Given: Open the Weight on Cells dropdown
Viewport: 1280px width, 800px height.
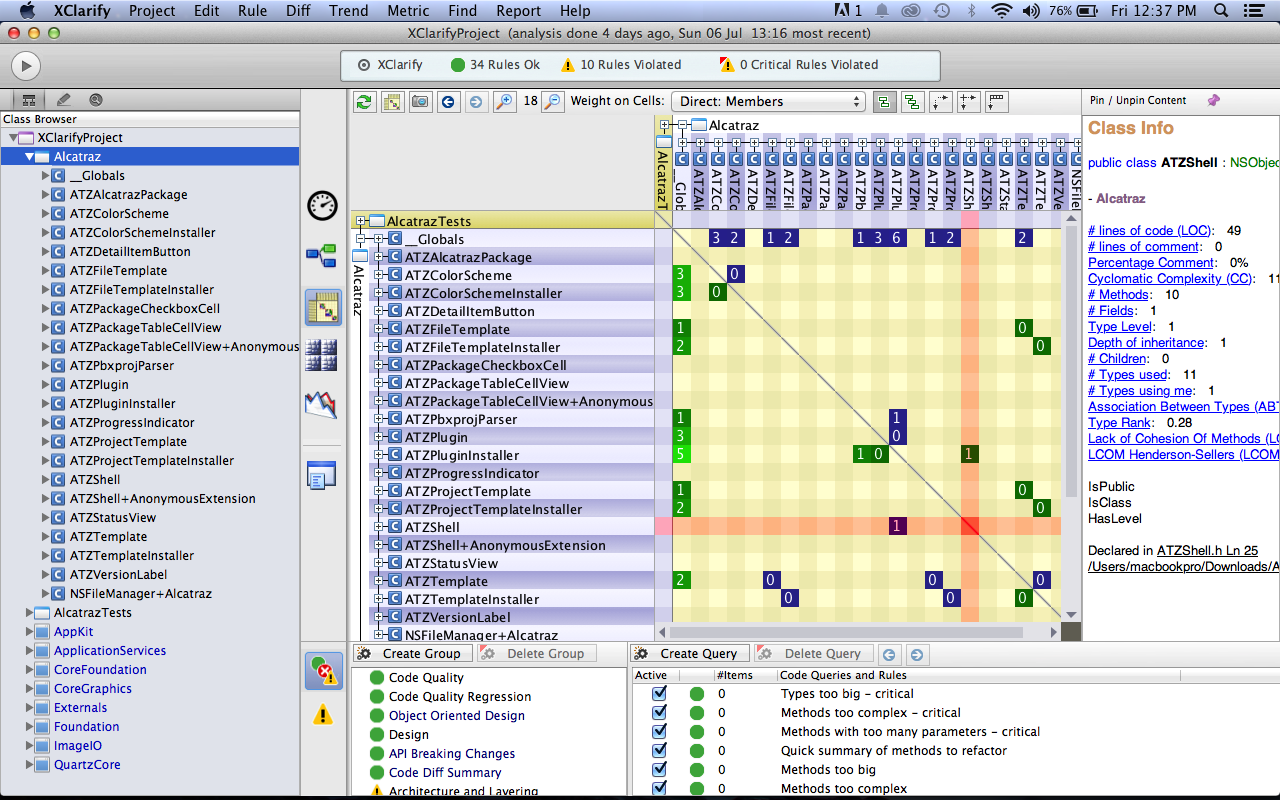Looking at the screenshot, I should pos(768,101).
